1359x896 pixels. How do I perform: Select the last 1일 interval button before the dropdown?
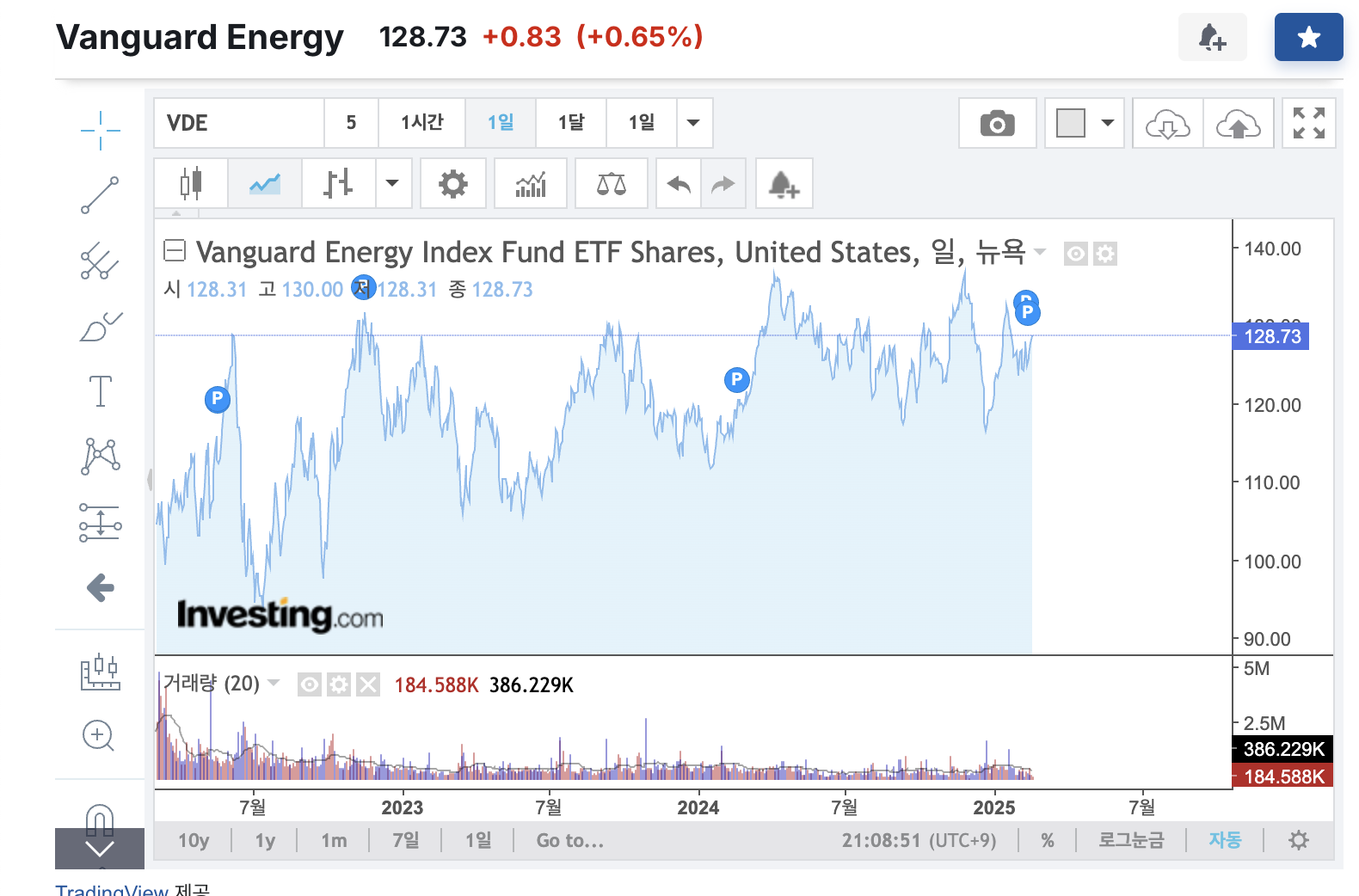[642, 123]
